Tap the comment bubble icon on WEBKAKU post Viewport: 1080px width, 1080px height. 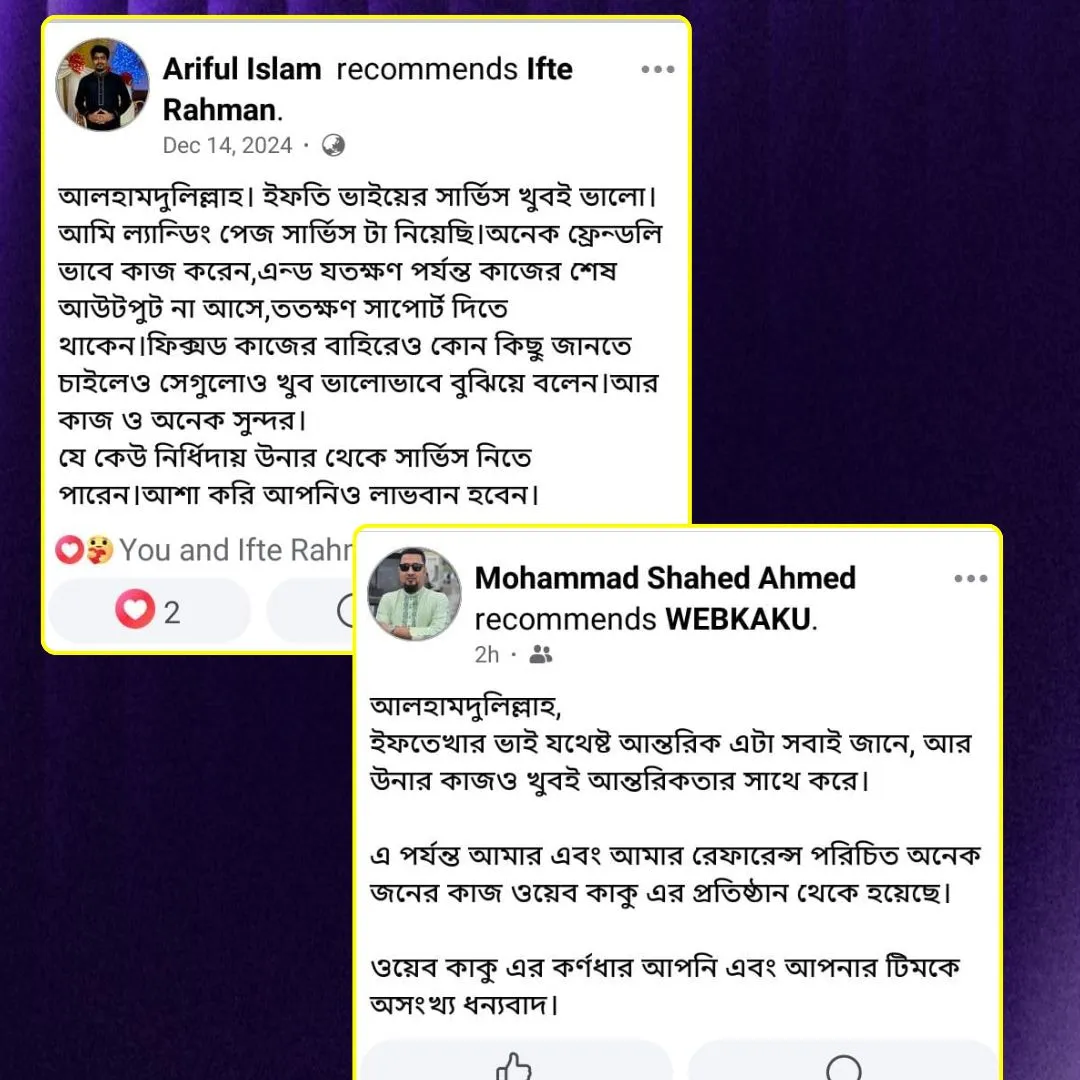pos(843,1068)
